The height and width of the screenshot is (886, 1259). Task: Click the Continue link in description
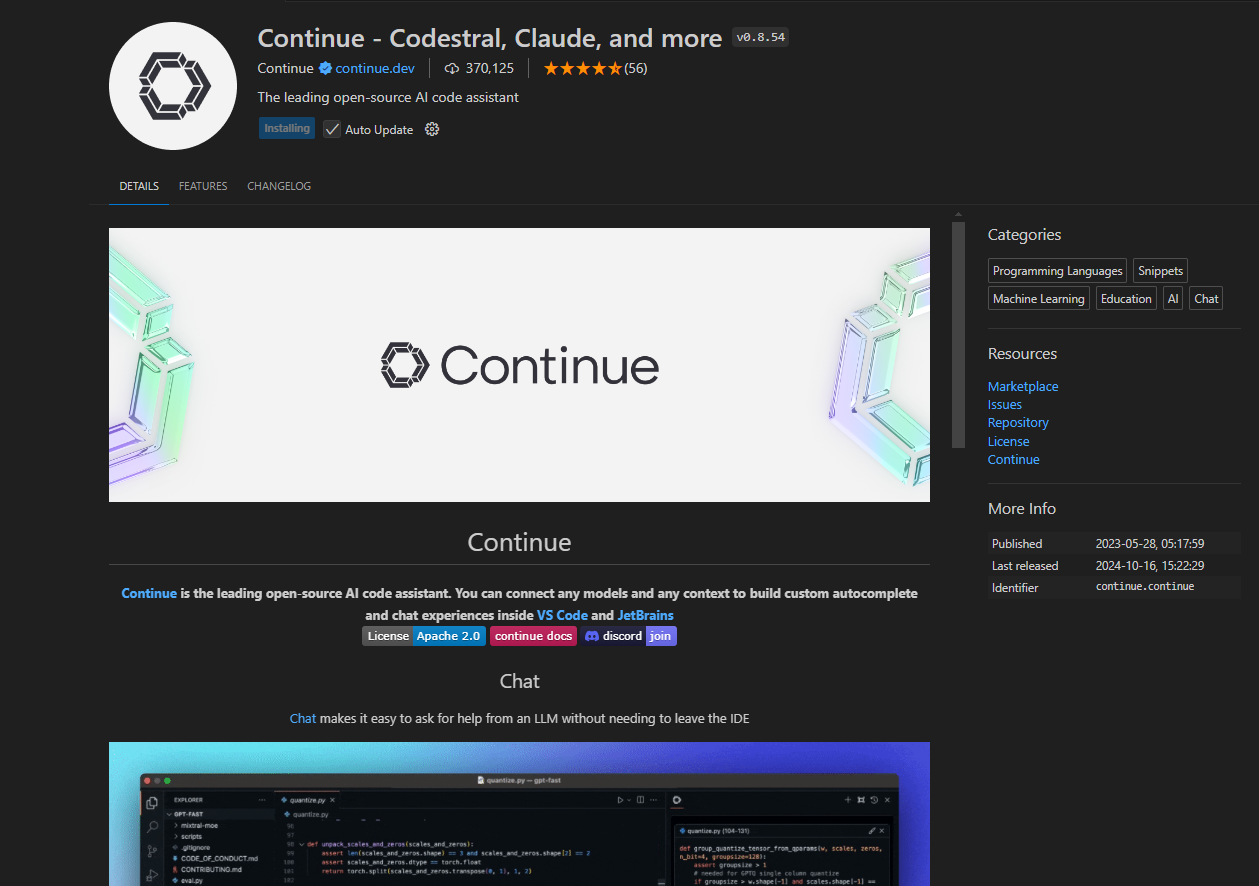point(149,593)
